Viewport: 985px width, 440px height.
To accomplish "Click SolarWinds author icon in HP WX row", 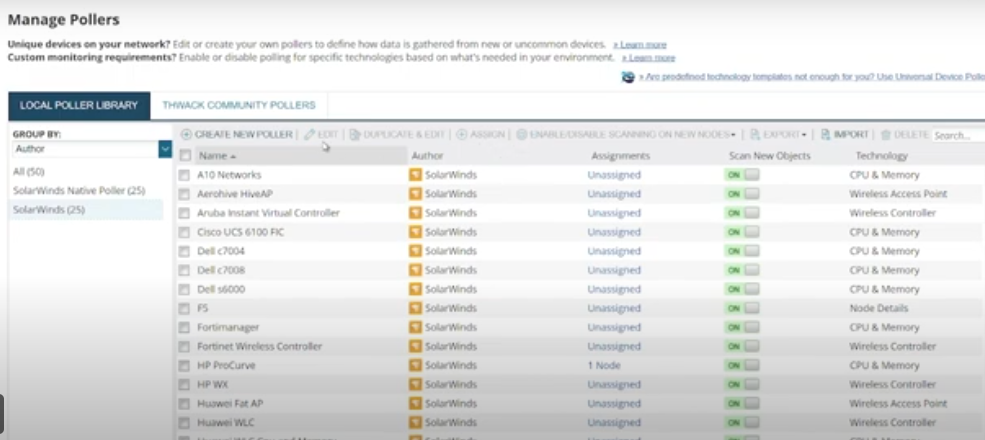I will pyautogui.click(x=415, y=384).
